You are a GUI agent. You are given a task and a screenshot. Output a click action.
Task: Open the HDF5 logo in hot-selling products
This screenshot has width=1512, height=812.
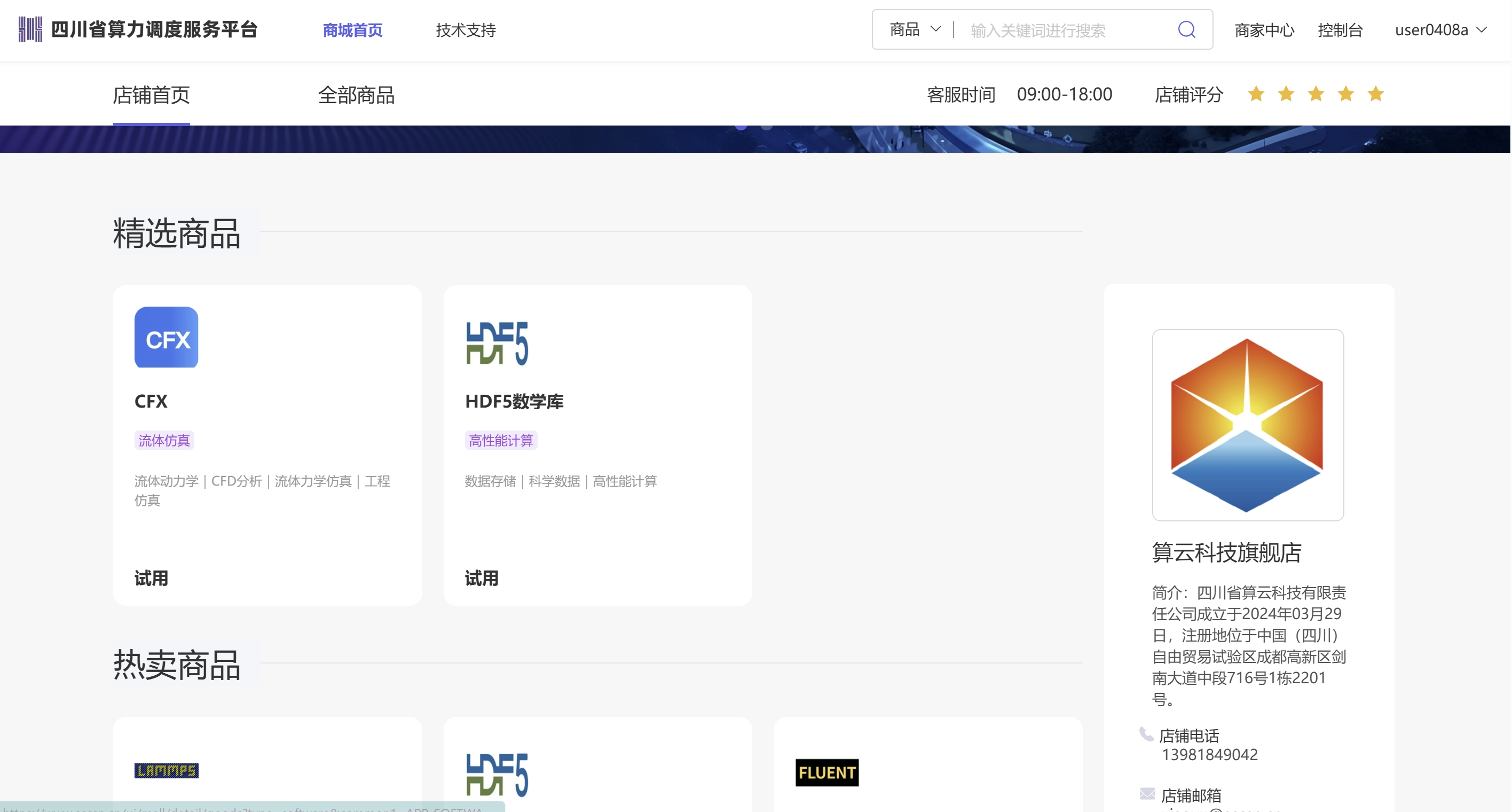(x=497, y=775)
